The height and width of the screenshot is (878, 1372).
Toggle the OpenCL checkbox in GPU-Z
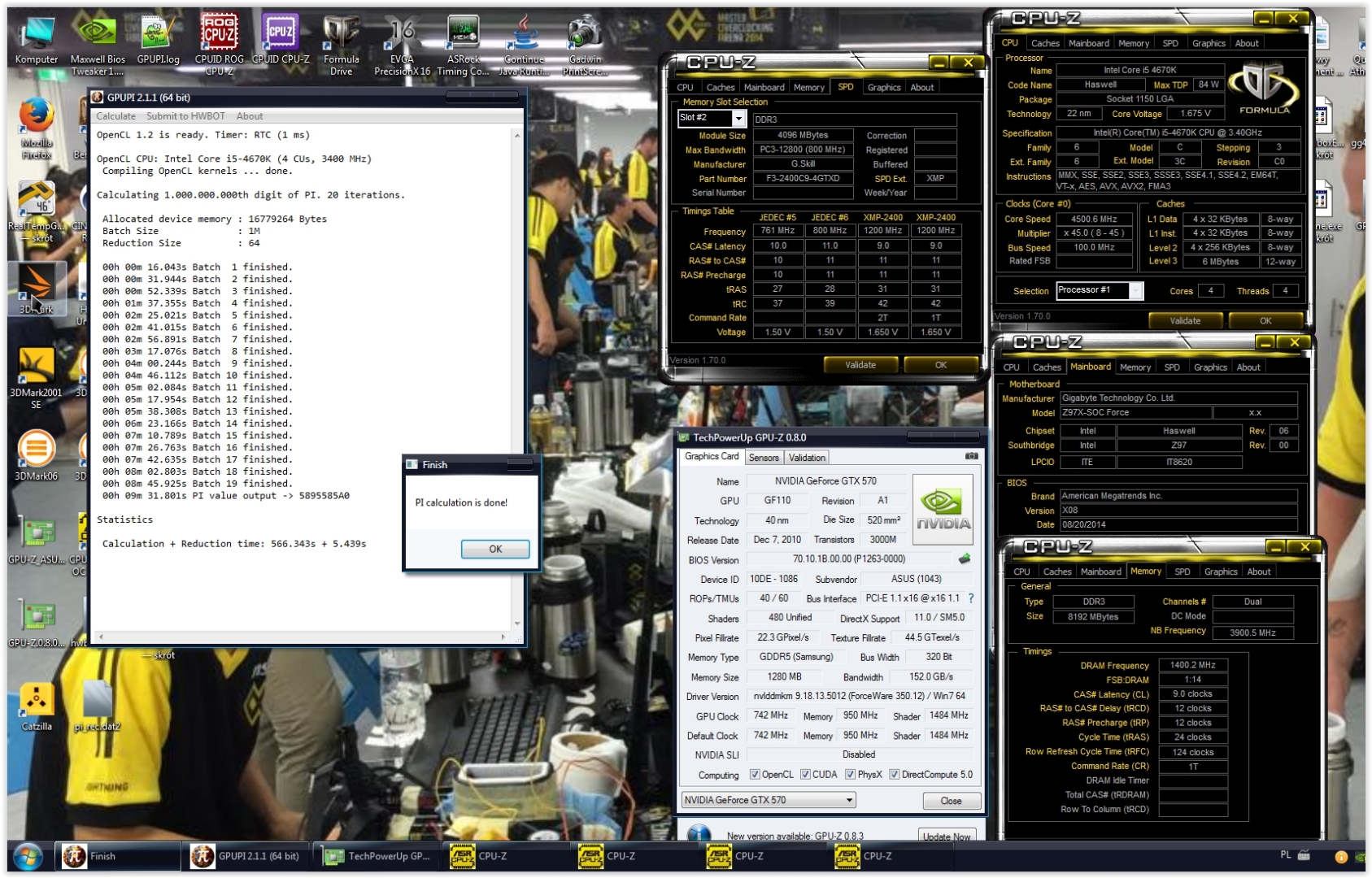pos(755,775)
